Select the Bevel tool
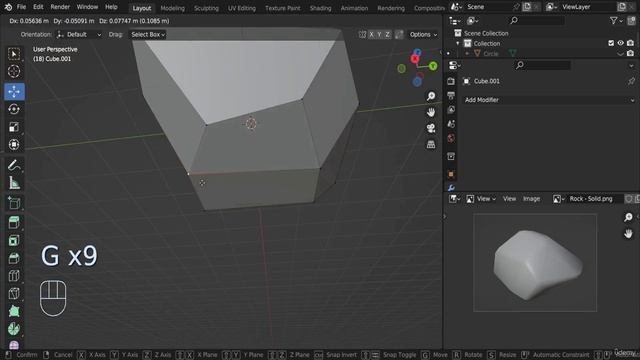This screenshot has height=360, width=640. click(x=14, y=258)
